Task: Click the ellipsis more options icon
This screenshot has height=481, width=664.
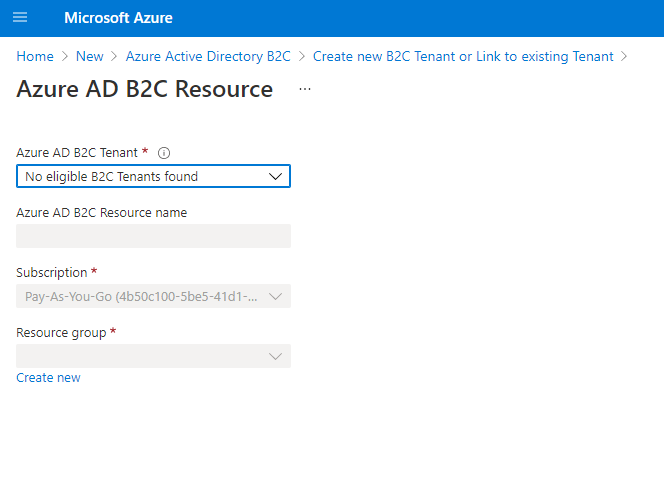Action: (x=305, y=89)
